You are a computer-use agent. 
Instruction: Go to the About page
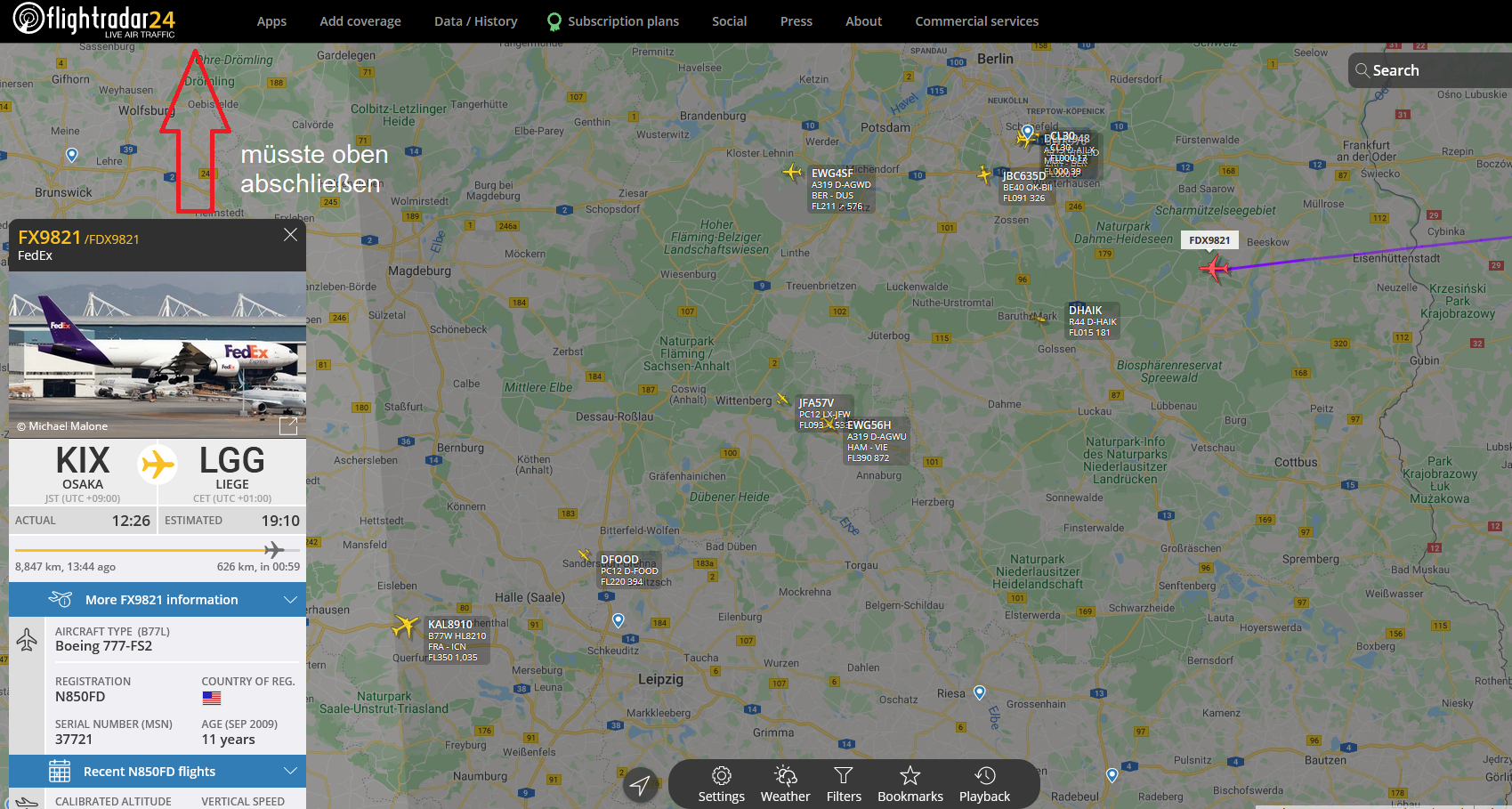pyautogui.click(x=864, y=21)
